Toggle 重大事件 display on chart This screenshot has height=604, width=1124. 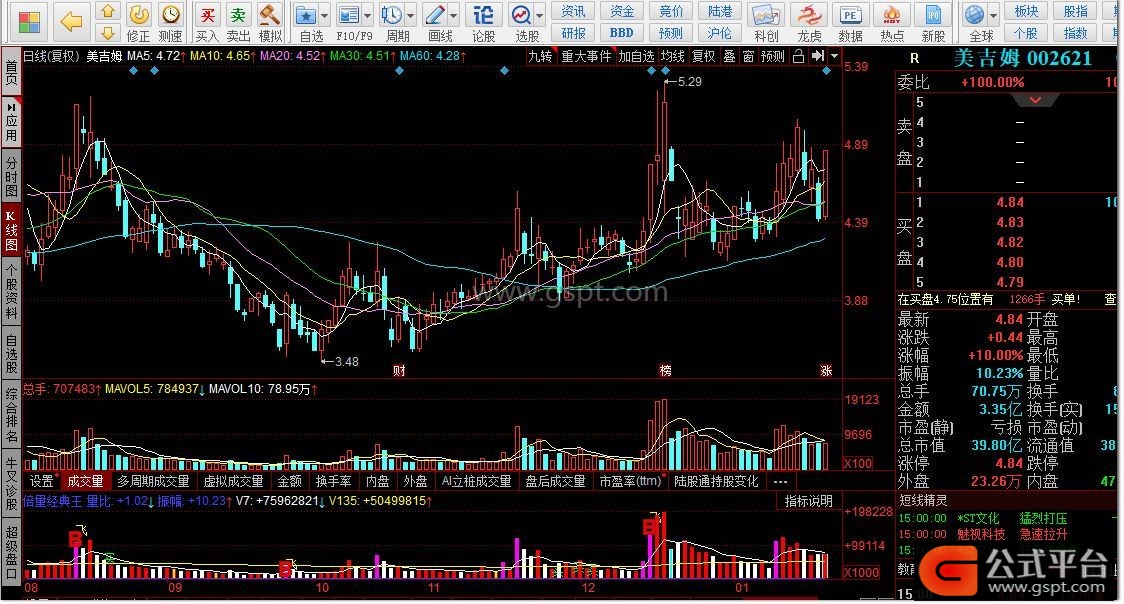pos(586,56)
